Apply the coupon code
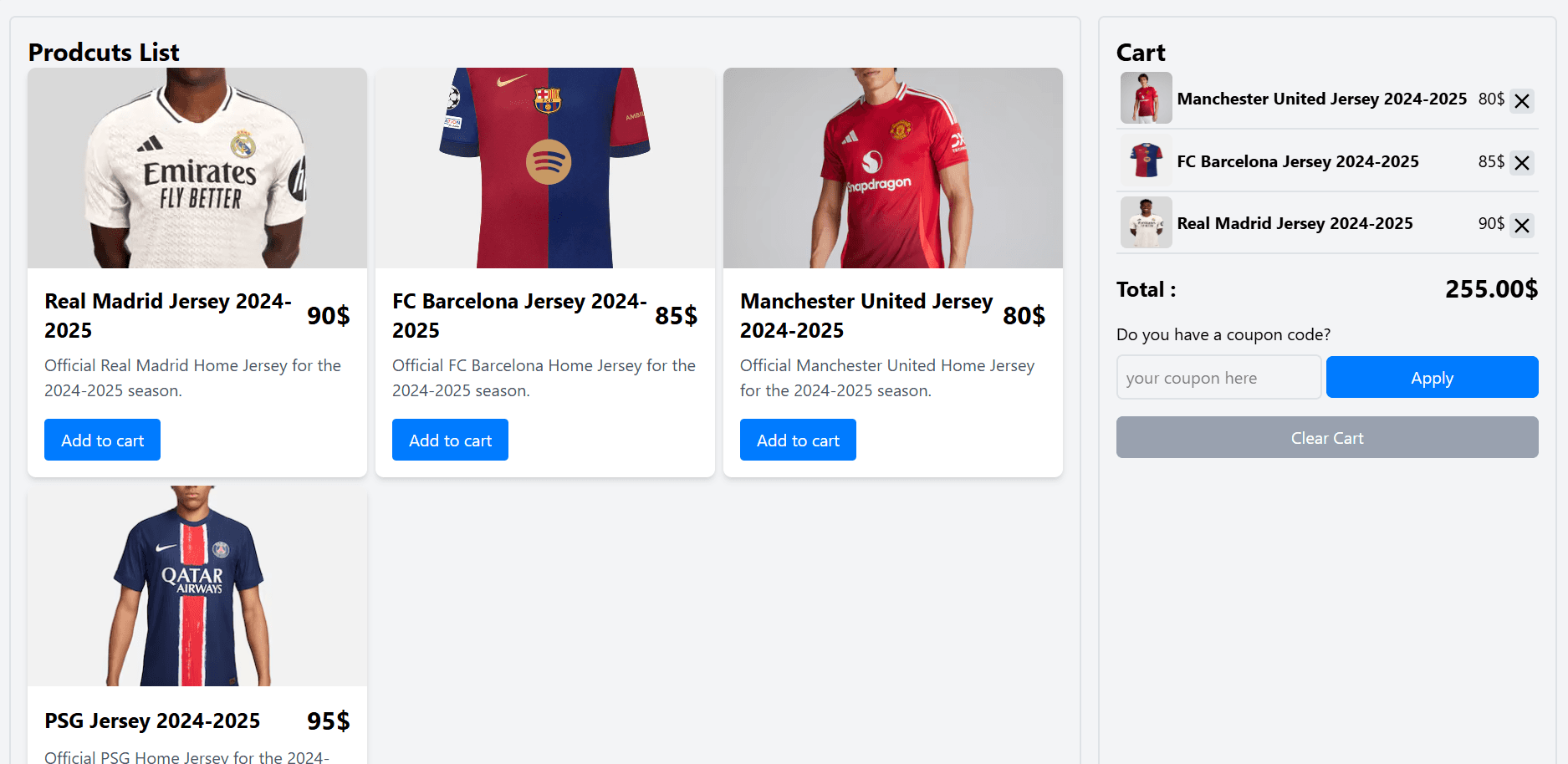Viewport: 1568px width, 764px height. tap(1432, 377)
